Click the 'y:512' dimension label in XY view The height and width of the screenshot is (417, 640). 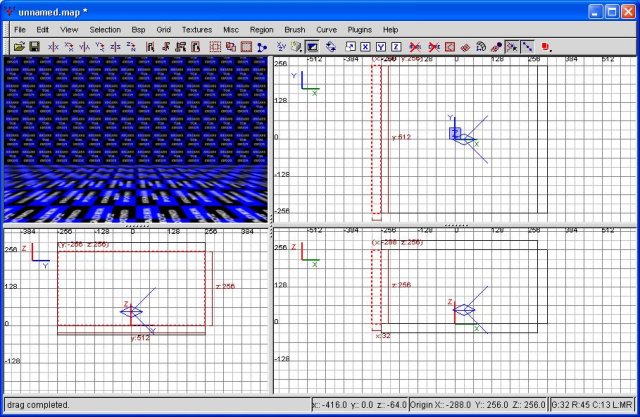401,137
